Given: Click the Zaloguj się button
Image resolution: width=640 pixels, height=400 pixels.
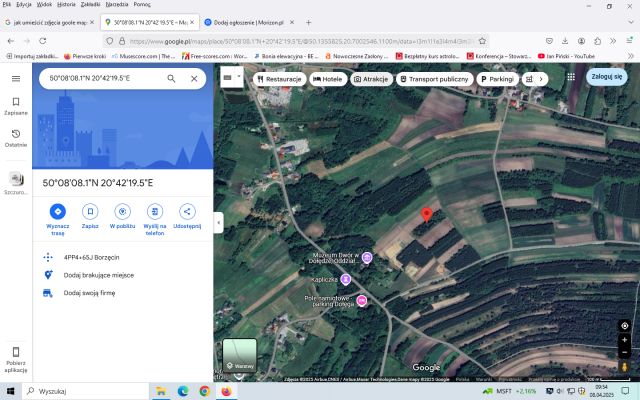Looking at the screenshot, I should pyautogui.click(x=607, y=77).
